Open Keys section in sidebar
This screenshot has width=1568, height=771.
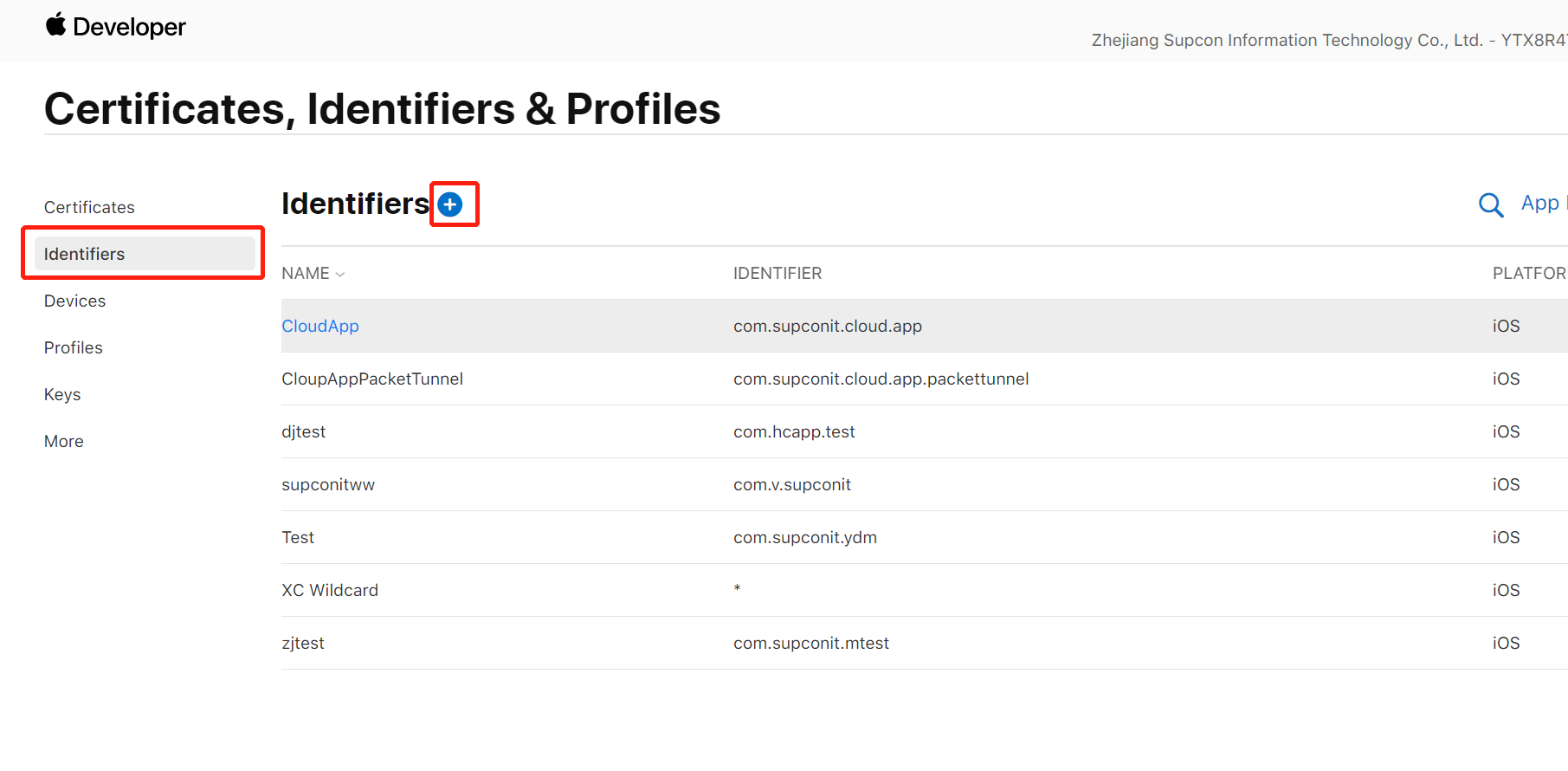62,394
